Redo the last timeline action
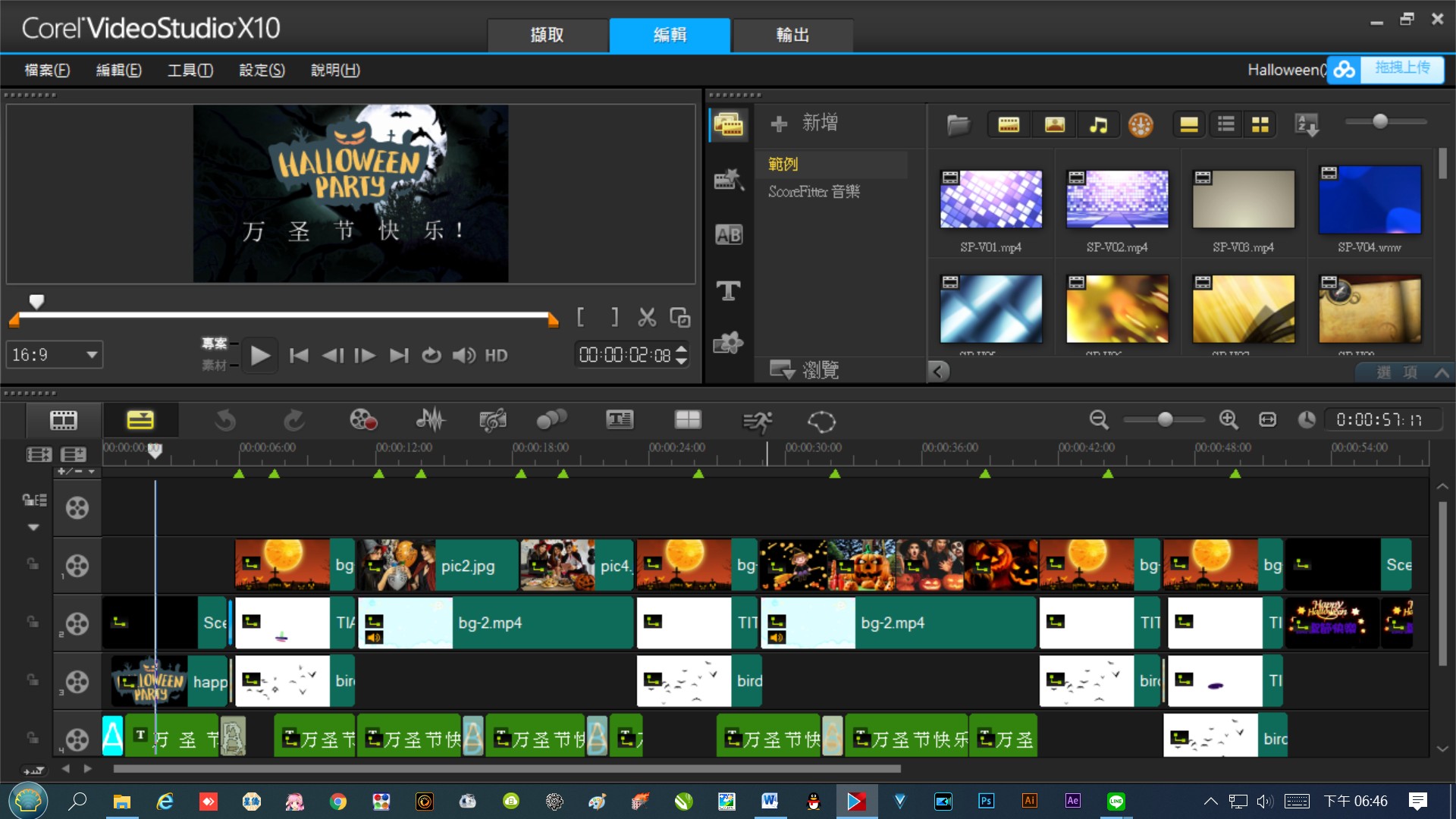This screenshot has height=819, width=1456. [x=293, y=420]
